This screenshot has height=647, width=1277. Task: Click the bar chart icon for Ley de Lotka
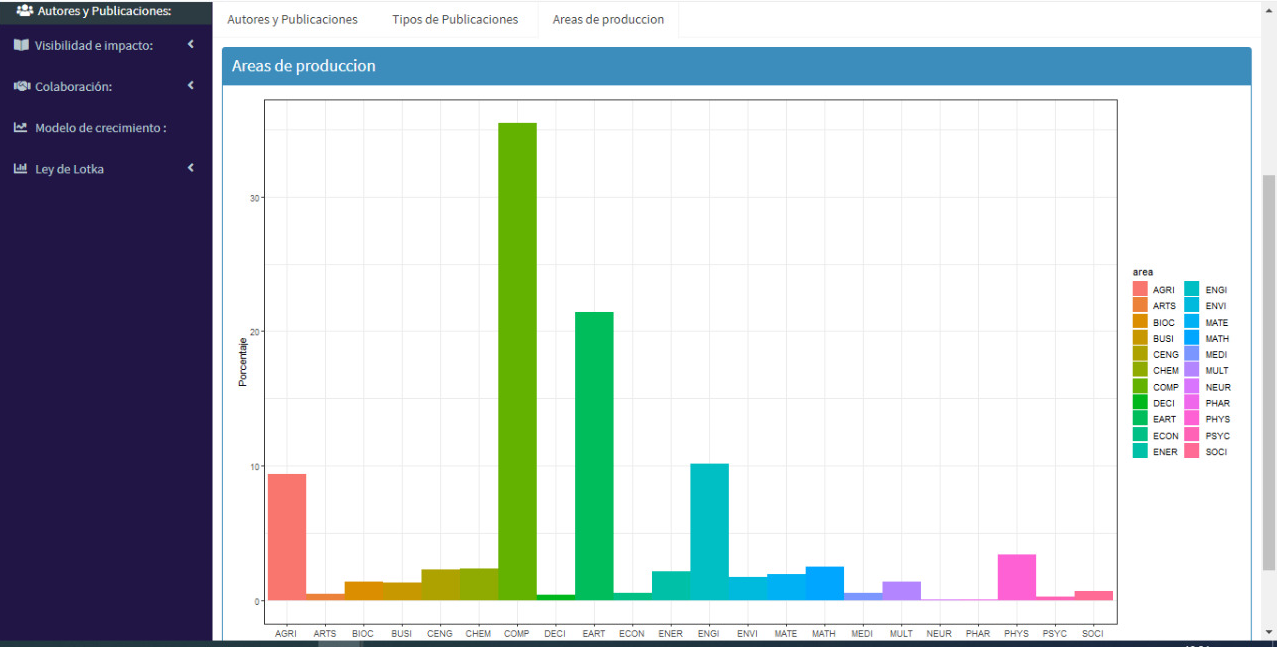coord(21,169)
